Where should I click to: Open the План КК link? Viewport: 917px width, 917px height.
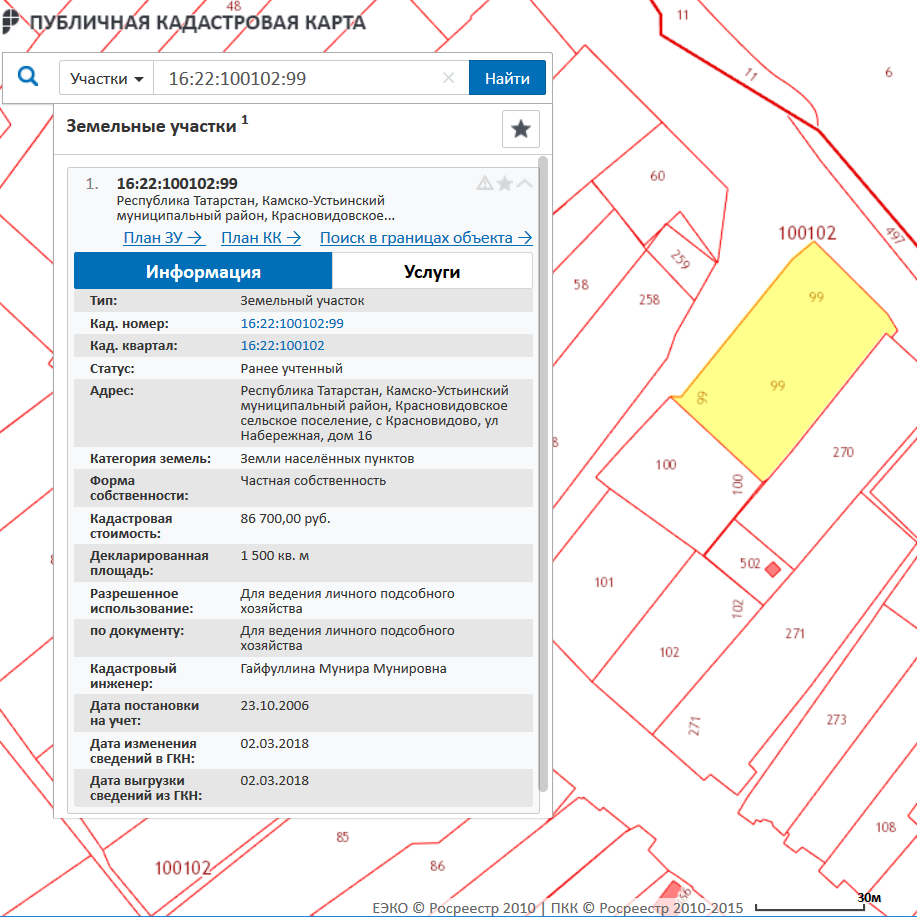tap(261, 238)
